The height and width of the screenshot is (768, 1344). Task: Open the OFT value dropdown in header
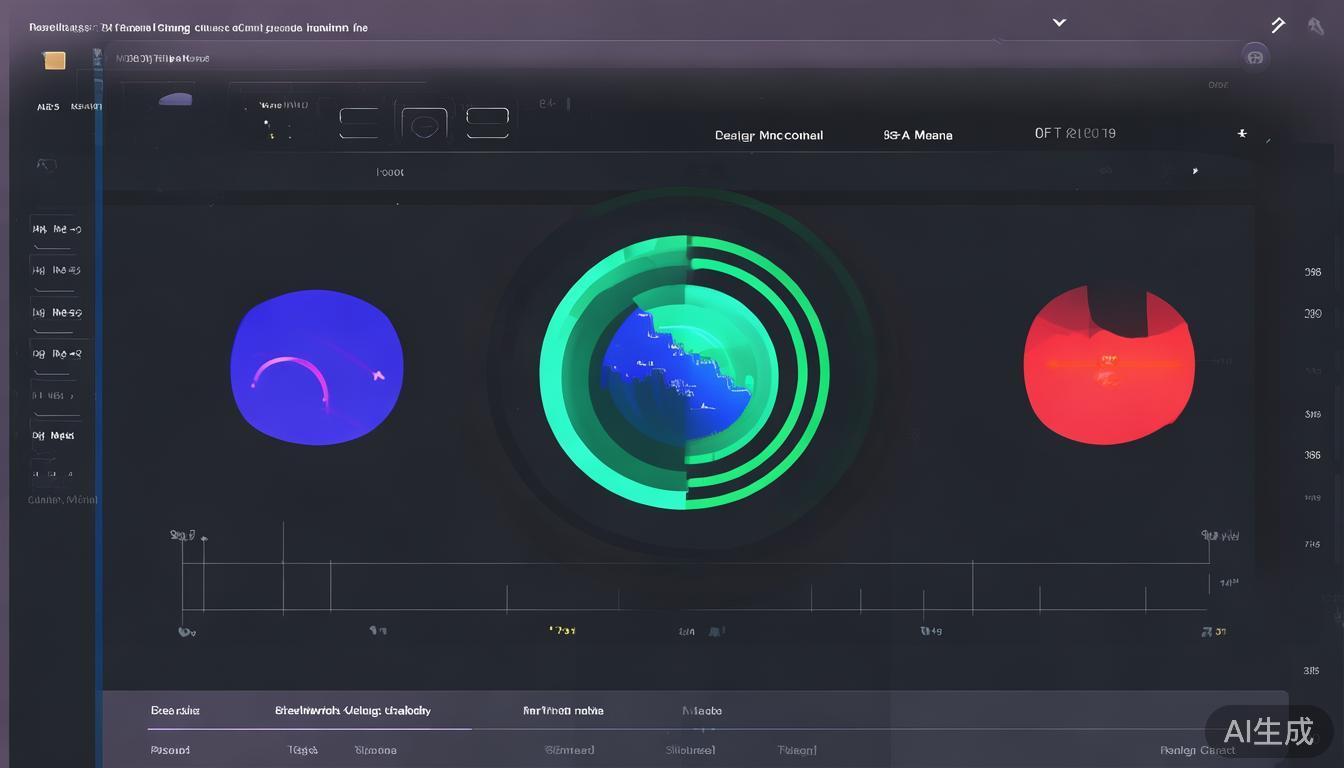click(x=1075, y=133)
